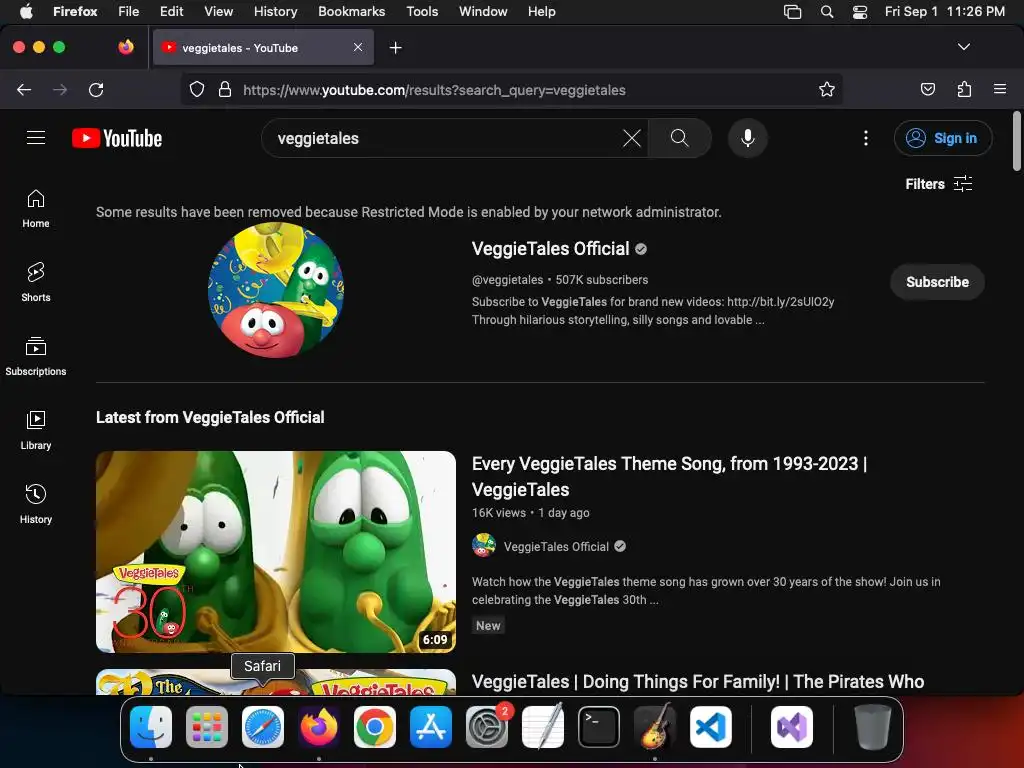This screenshot has width=1024, height=768.
Task: Open the Tools menu
Action: coord(422,12)
